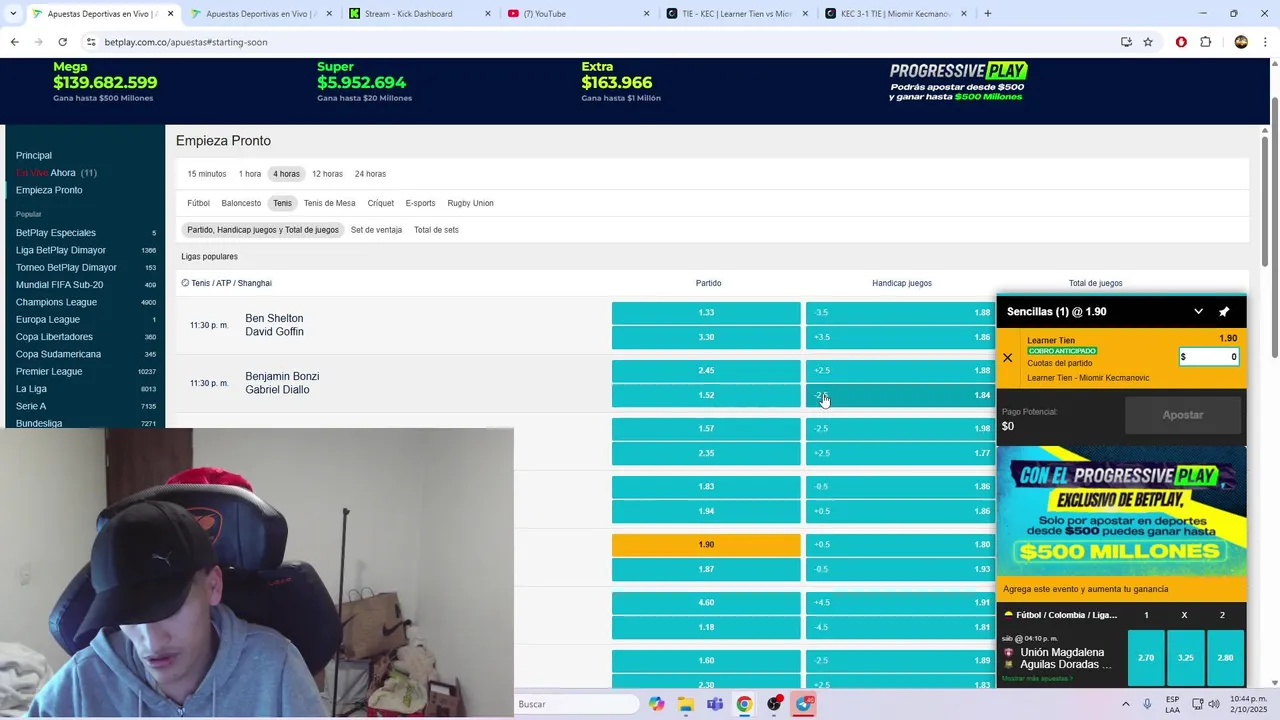Close the Stream - Kick Dashboard tab

tap(488, 13)
